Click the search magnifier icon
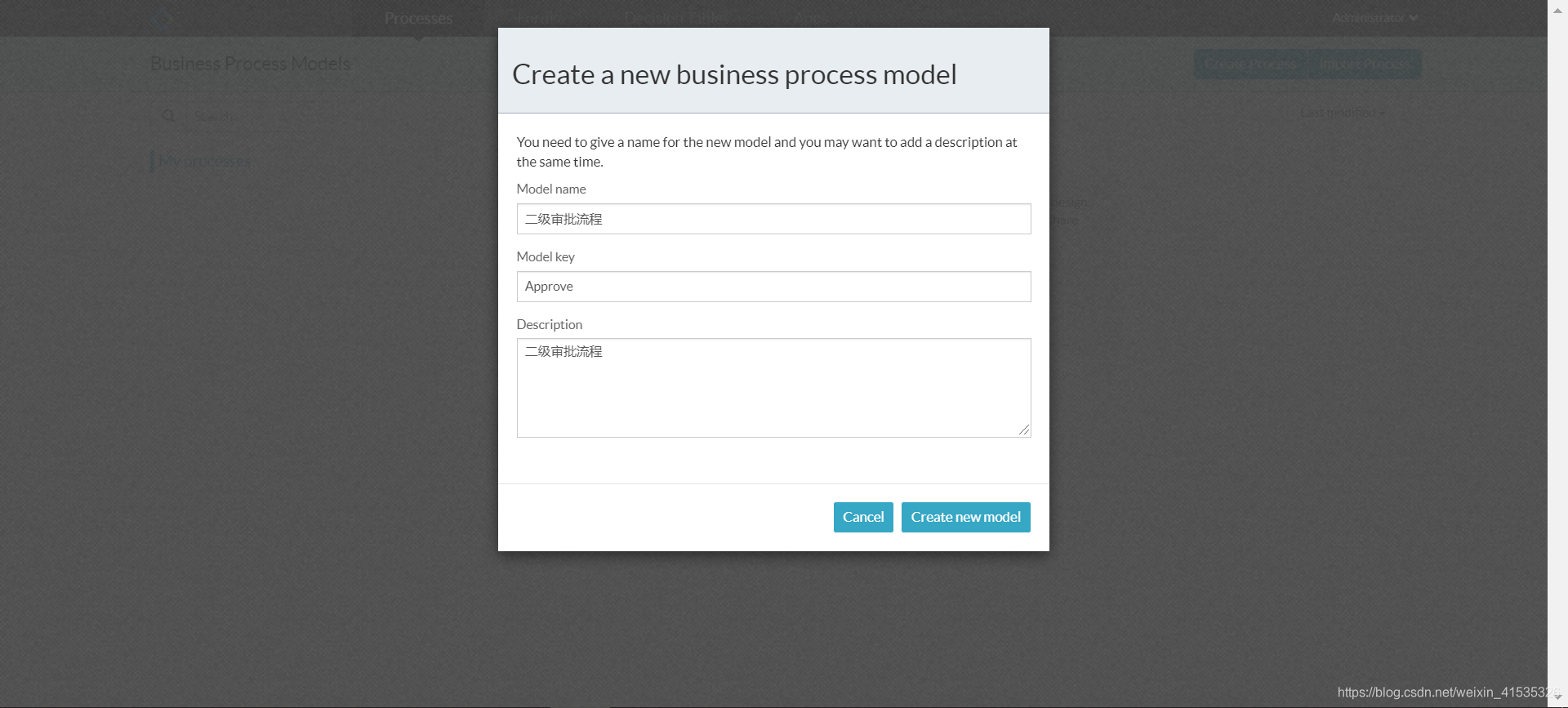 tap(169, 116)
